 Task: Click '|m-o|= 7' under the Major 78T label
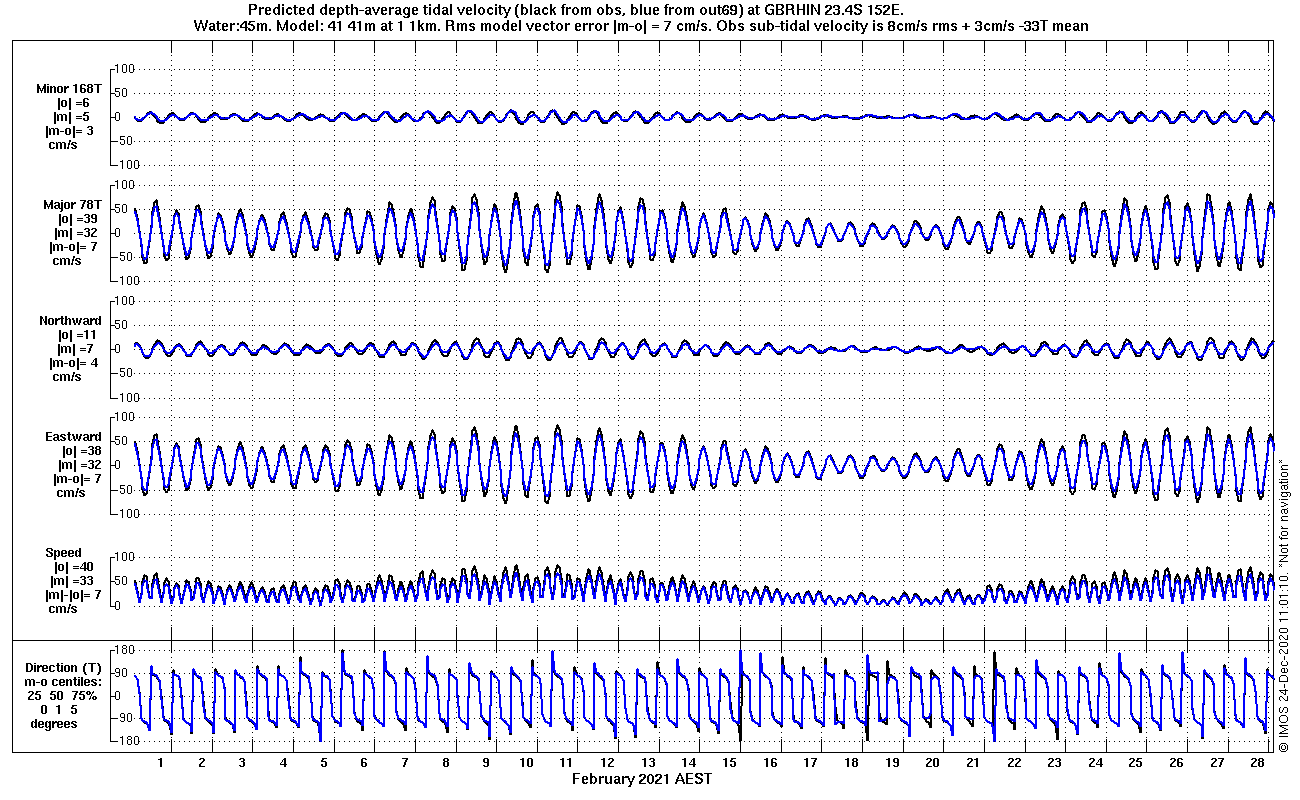point(72,247)
